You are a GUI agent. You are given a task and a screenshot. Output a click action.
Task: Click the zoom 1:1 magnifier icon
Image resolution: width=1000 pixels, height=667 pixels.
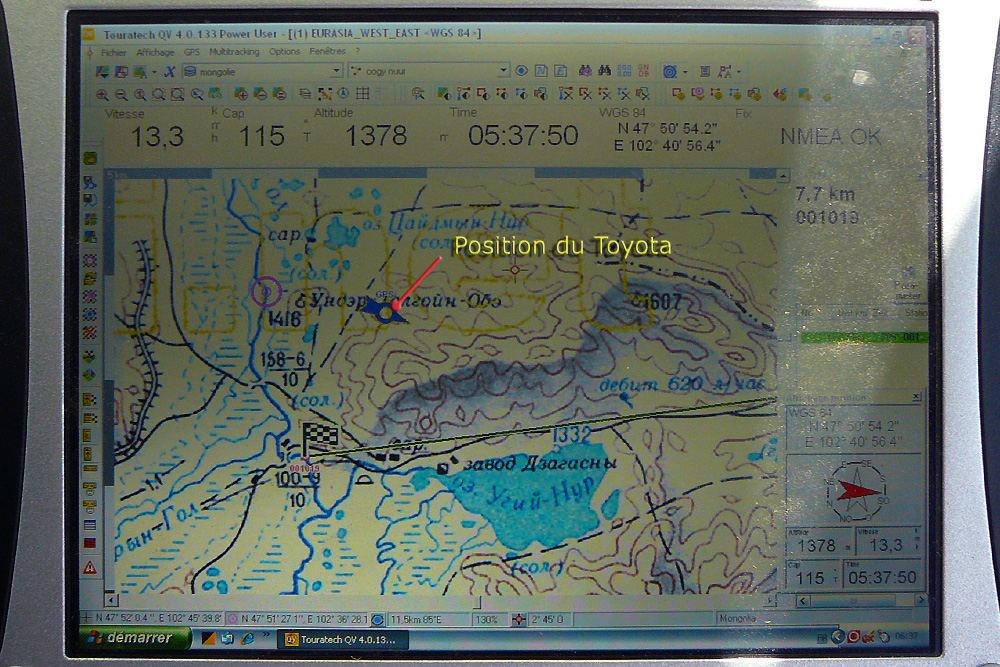coord(140,95)
